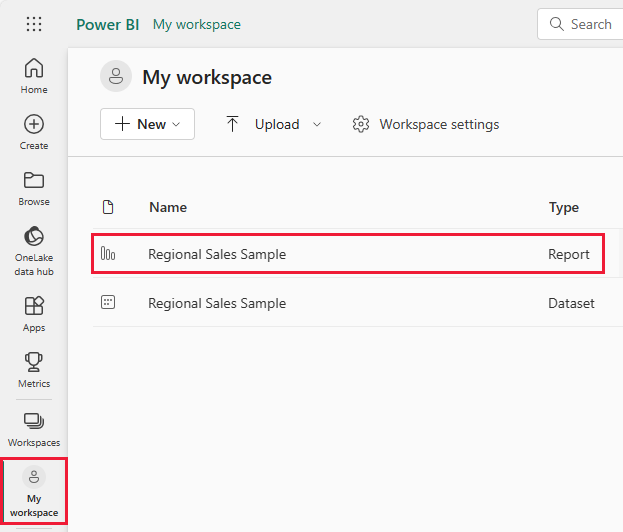The width and height of the screenshot is (623, 532).
Task: Open Browse folder in the sidebar
Action: (34, 189)
